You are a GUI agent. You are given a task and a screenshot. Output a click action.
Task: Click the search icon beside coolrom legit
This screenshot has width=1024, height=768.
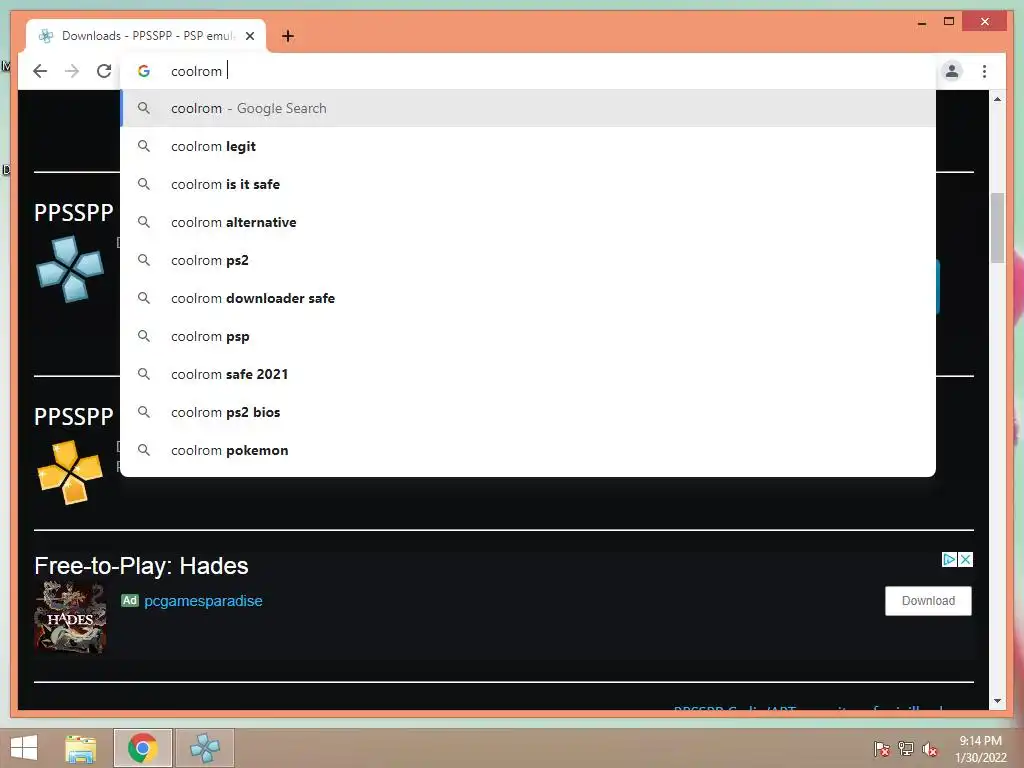click(x=144, y=146)
